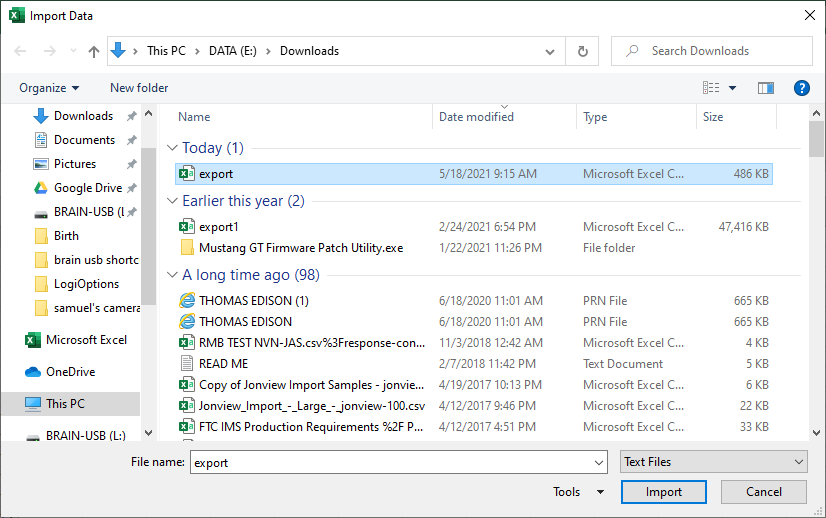Click the Cancel button
Image resolution: width=826 pixels, height=518 pixels.
tap(764, 492)
